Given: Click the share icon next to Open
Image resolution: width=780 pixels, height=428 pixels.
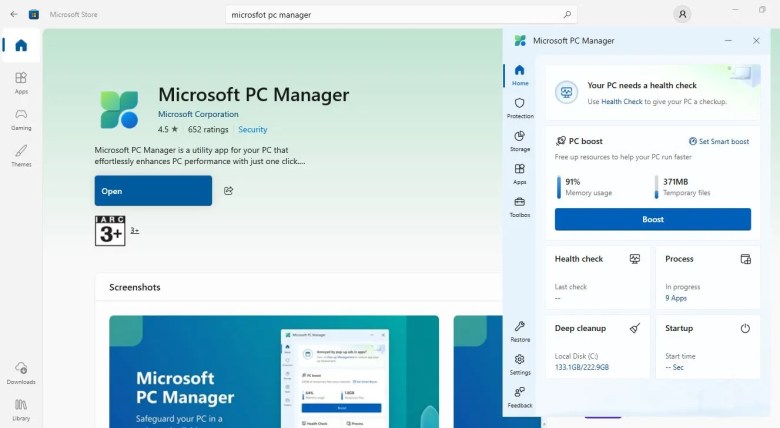Looking at the screenshot, I should pos(228,191).
